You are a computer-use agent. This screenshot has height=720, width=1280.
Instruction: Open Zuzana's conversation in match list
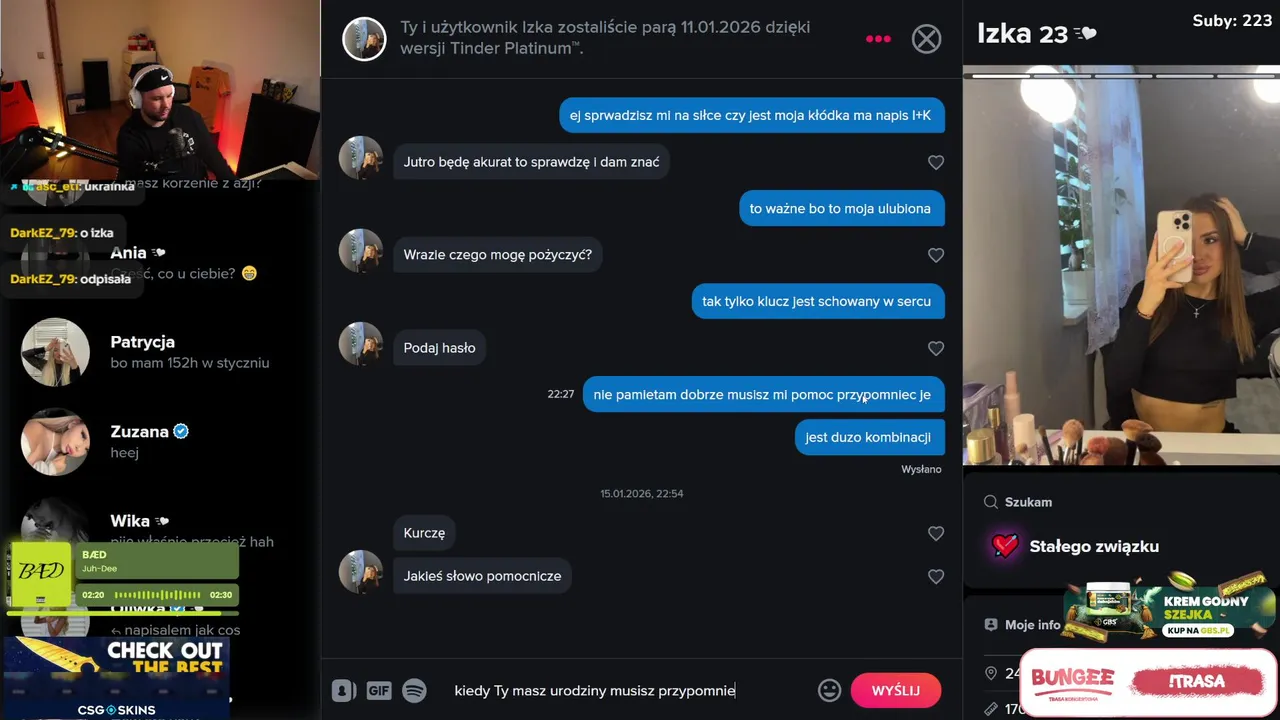160,441
